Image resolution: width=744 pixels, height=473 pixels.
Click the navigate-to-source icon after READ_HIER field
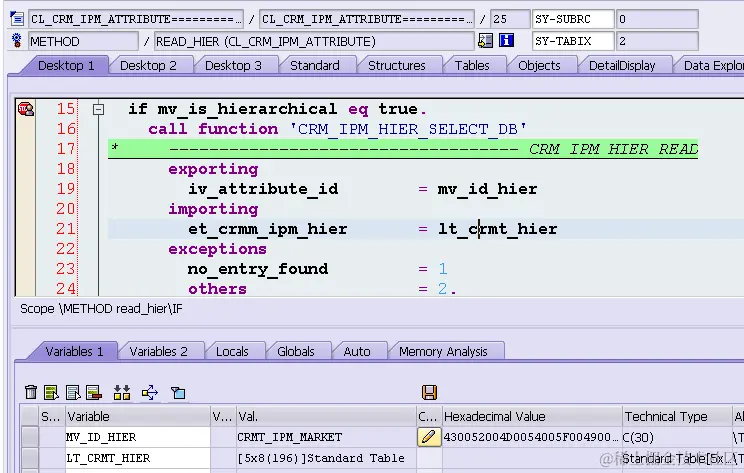point(485,41)
